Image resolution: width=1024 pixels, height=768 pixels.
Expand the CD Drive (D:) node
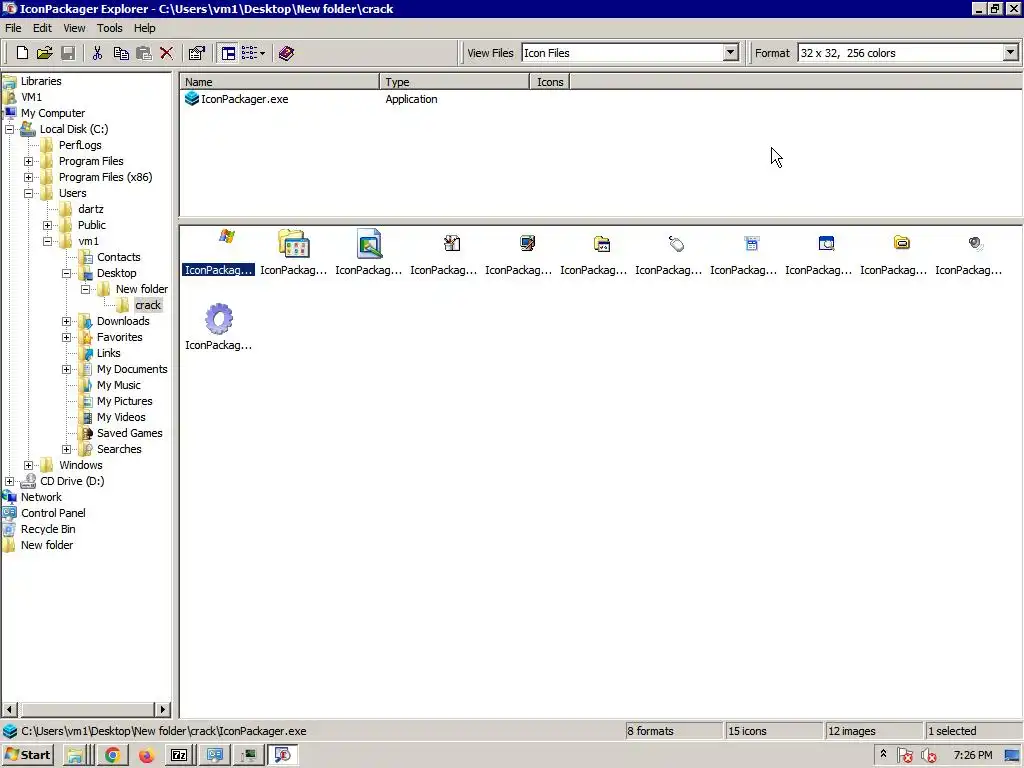pyautogui.click(x=10, y=481)
